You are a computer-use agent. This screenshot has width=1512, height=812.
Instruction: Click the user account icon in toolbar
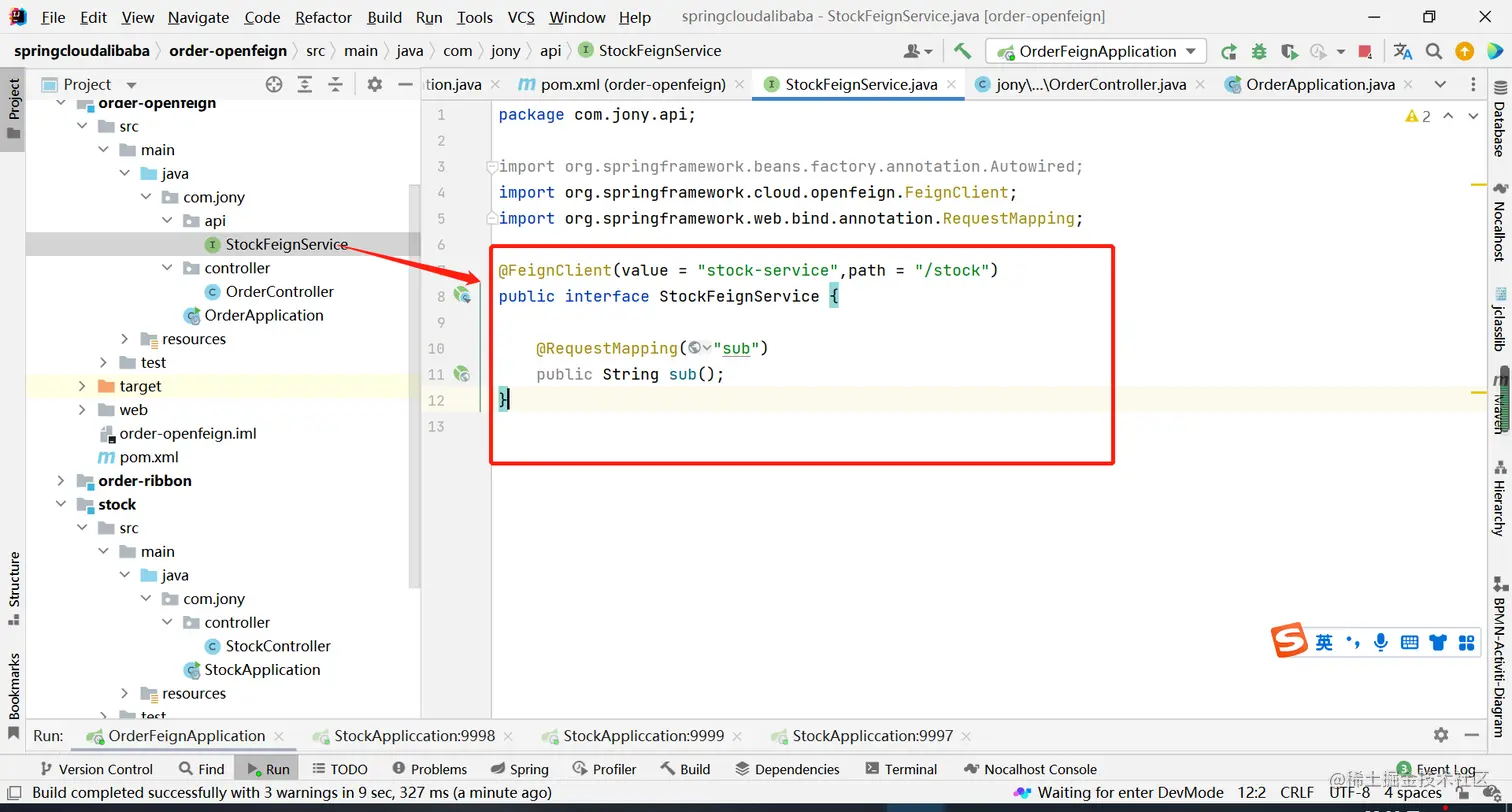point(917,51)
